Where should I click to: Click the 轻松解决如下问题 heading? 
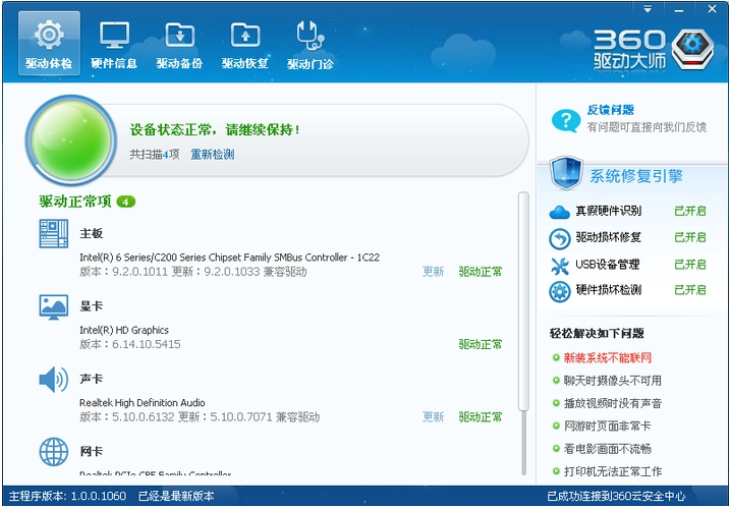coord(597,333)
